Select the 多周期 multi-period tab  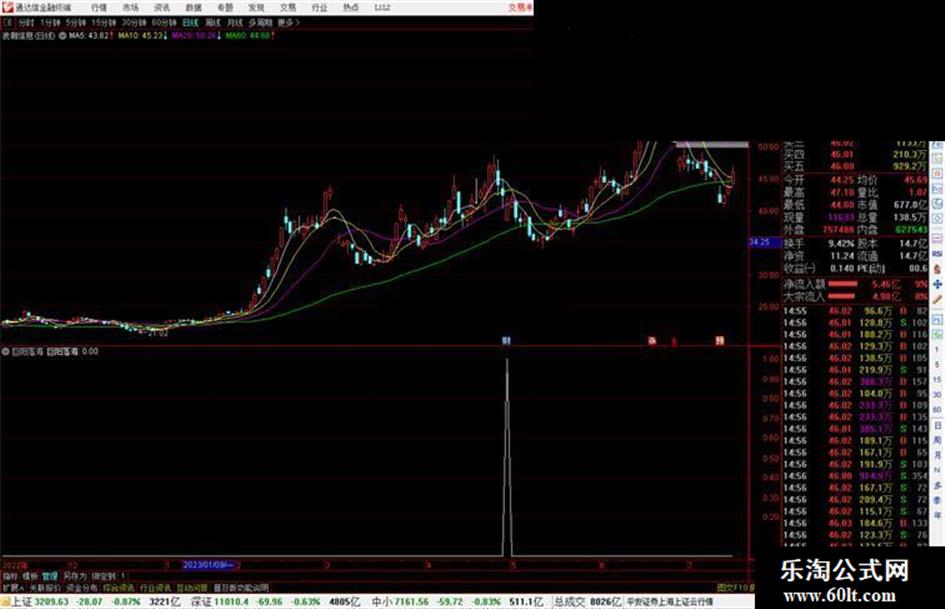point(260,22)
